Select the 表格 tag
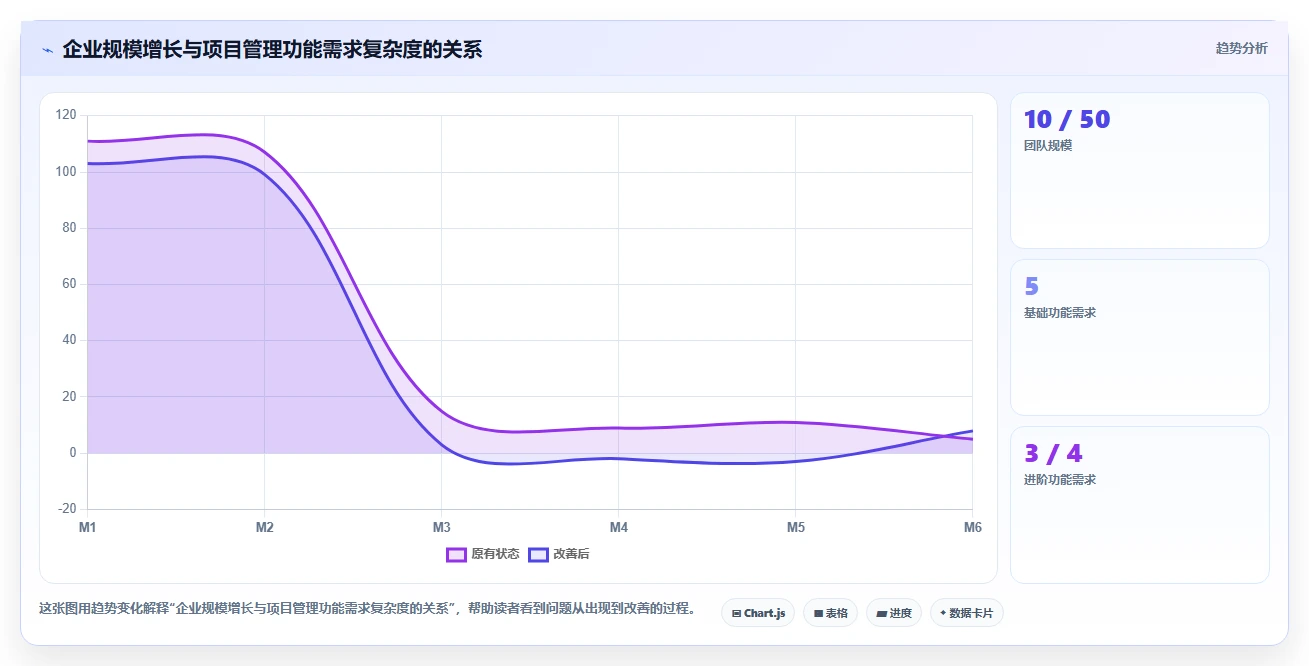Screen dimensions: 1309x666 (830, 613)
